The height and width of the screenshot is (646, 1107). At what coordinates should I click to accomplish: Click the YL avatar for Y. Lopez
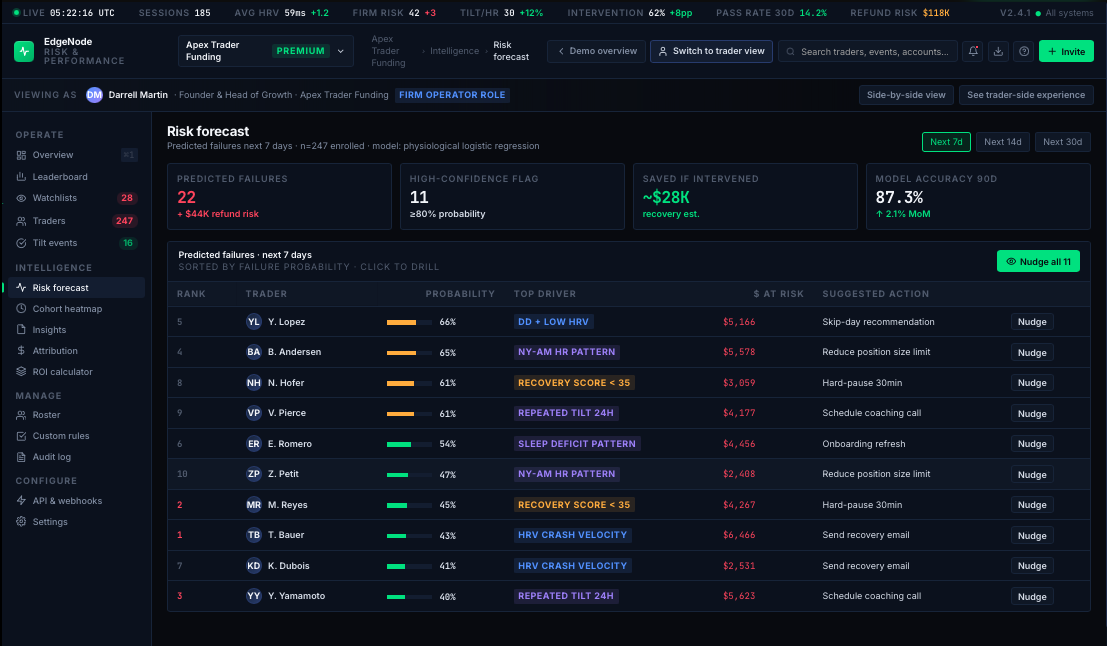[x=253, y=322]
